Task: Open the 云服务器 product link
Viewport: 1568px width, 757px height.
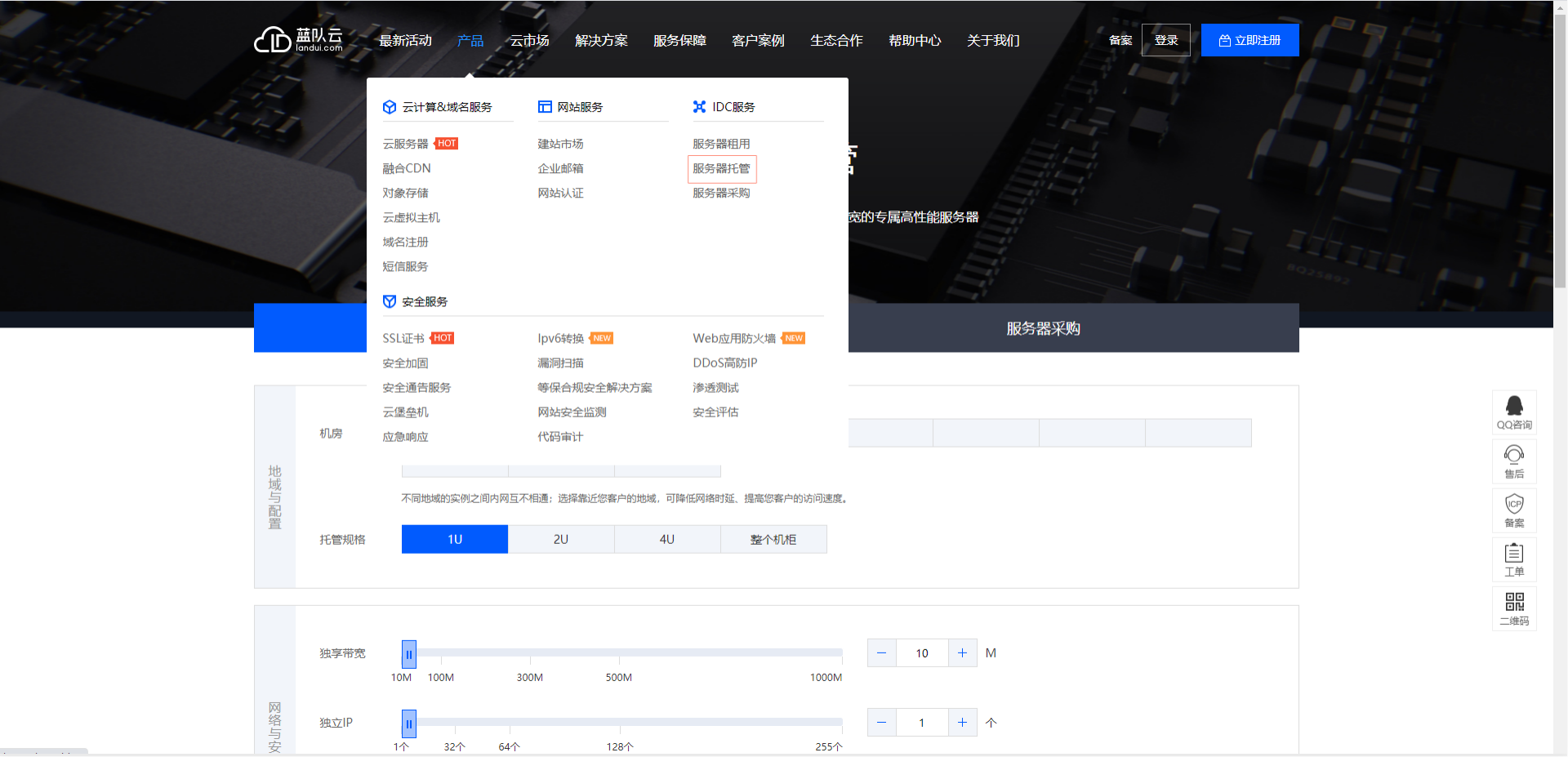Action: click(x=405, y=144)
